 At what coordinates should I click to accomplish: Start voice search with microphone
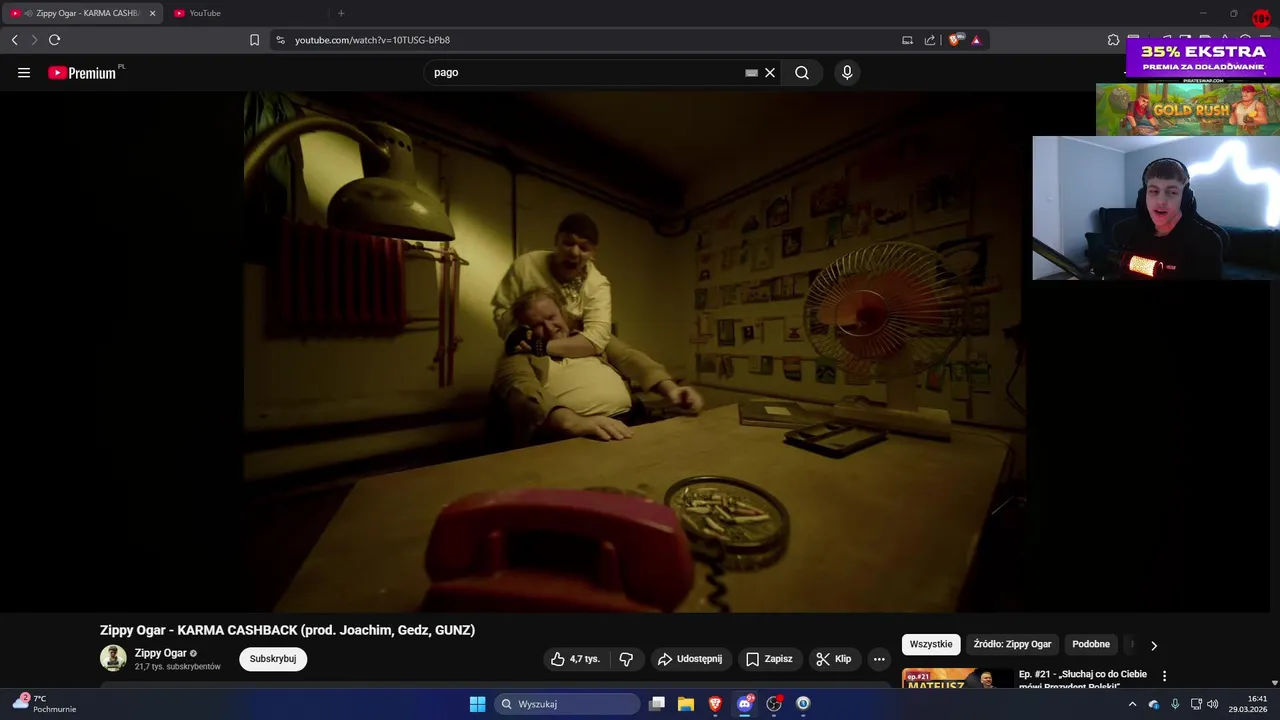click(x=847, y=73)
